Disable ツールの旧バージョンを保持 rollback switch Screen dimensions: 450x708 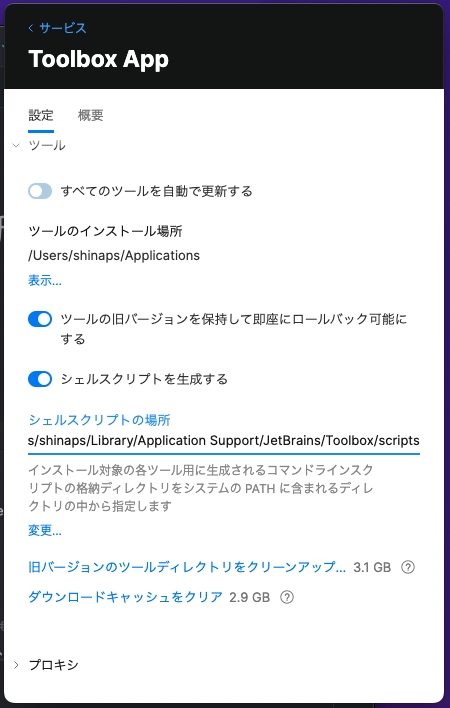tap(40, 319)
